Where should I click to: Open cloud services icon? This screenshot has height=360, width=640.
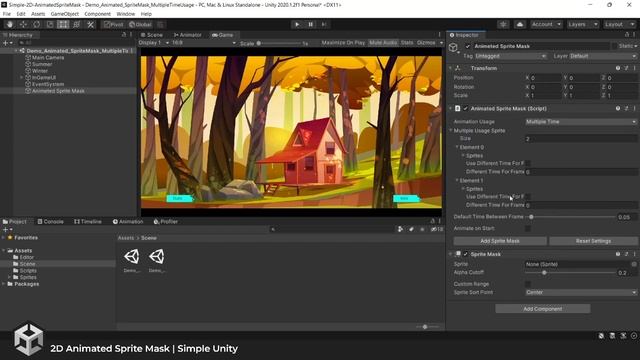[520, 24]
